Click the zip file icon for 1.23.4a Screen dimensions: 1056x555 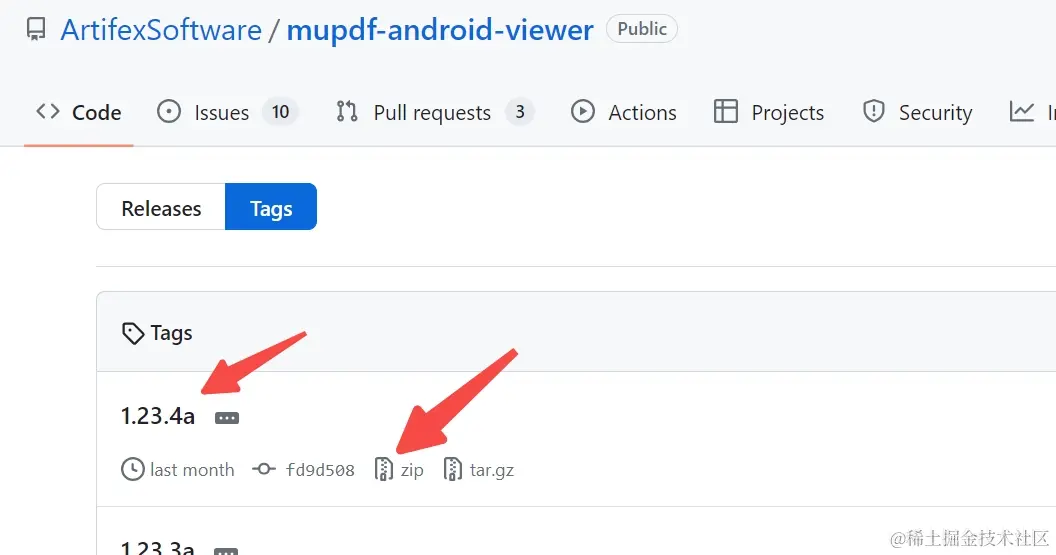(x=383, y=469)
